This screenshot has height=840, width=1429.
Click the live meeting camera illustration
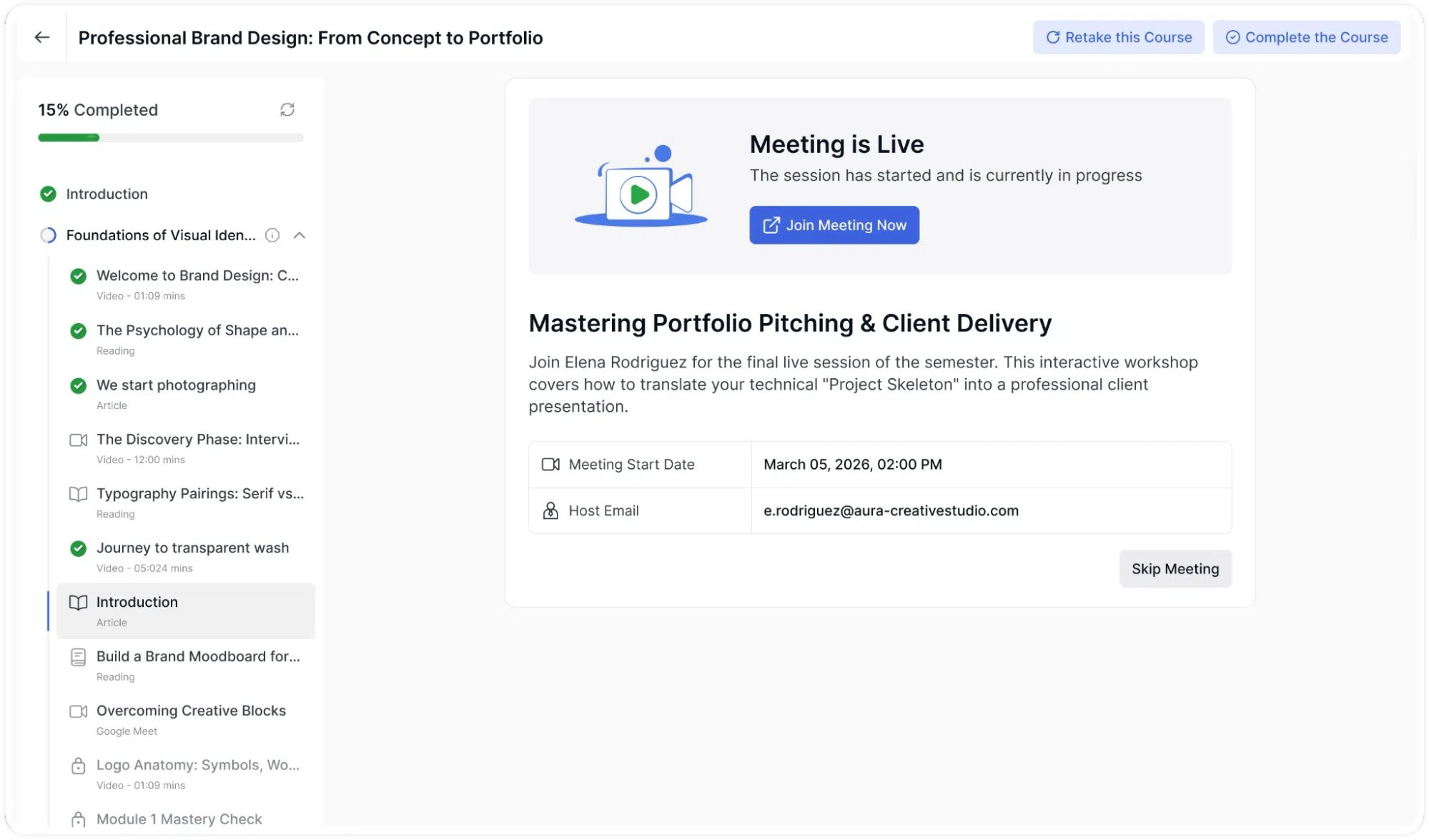[641, 186]
